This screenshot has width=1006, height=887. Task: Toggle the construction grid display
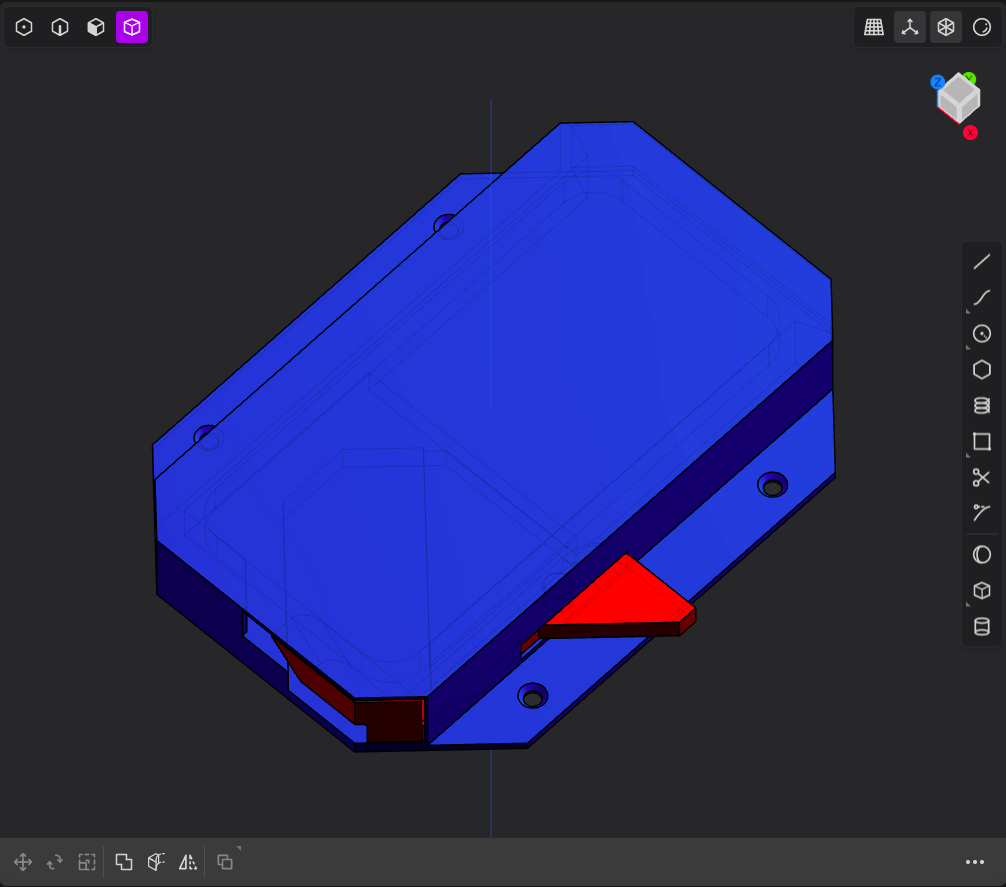coord(874,28)
